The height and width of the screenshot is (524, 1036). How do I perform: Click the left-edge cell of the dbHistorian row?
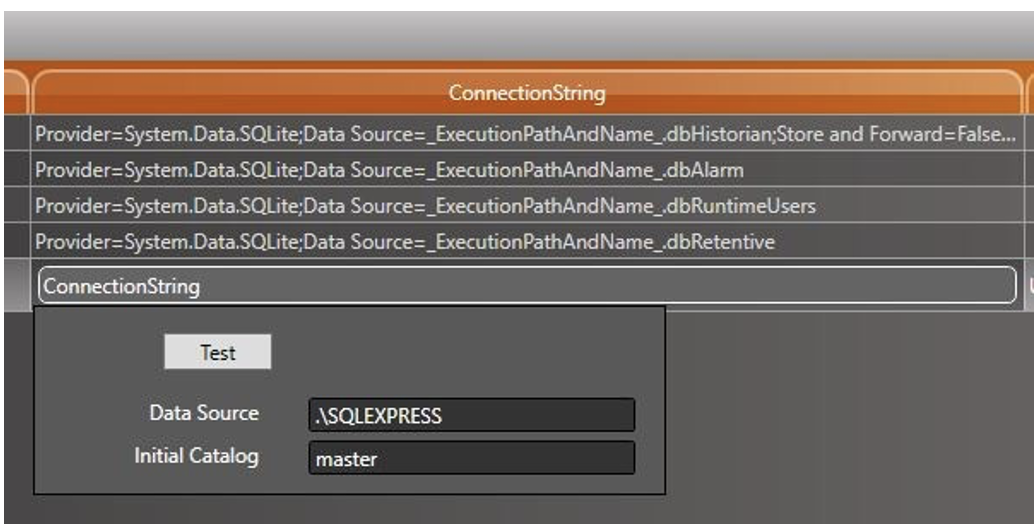tap(14, 134)
